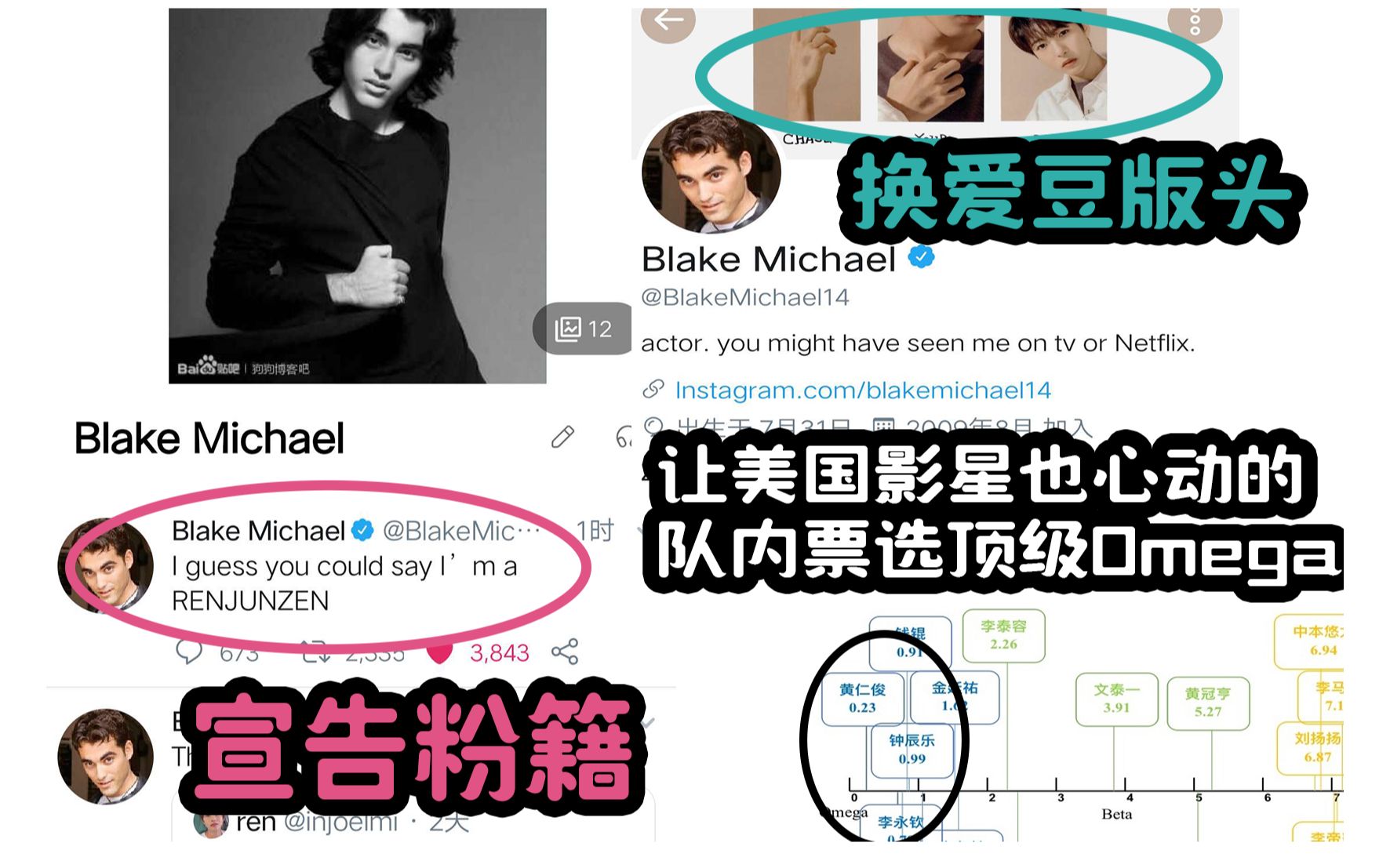Retweet the RENJUNZEN tweet

coord(315,652)
